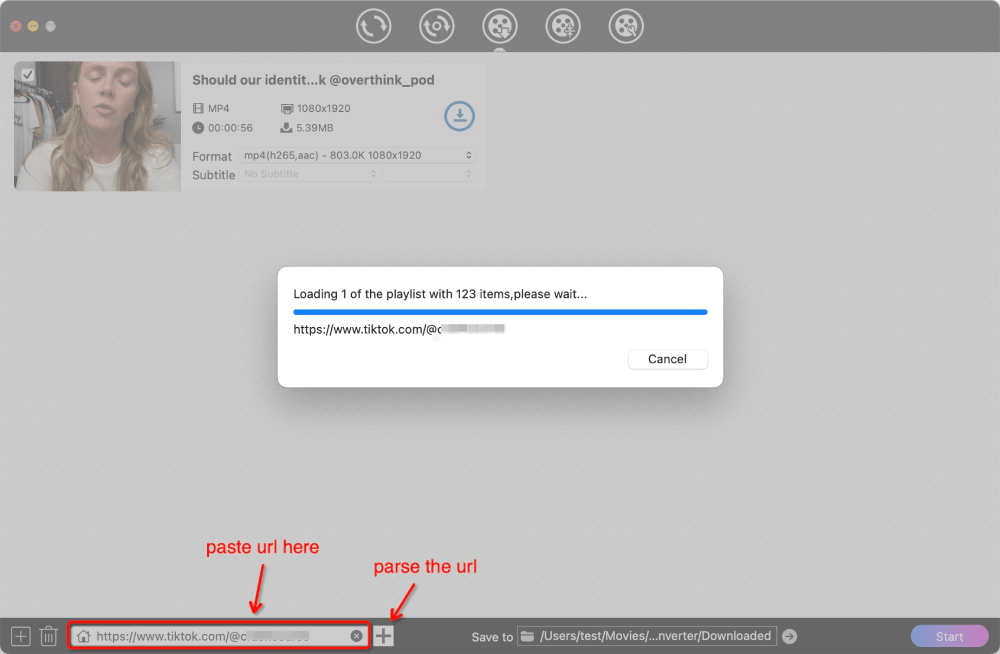Click the Save to folder path field

pos(655,636)
